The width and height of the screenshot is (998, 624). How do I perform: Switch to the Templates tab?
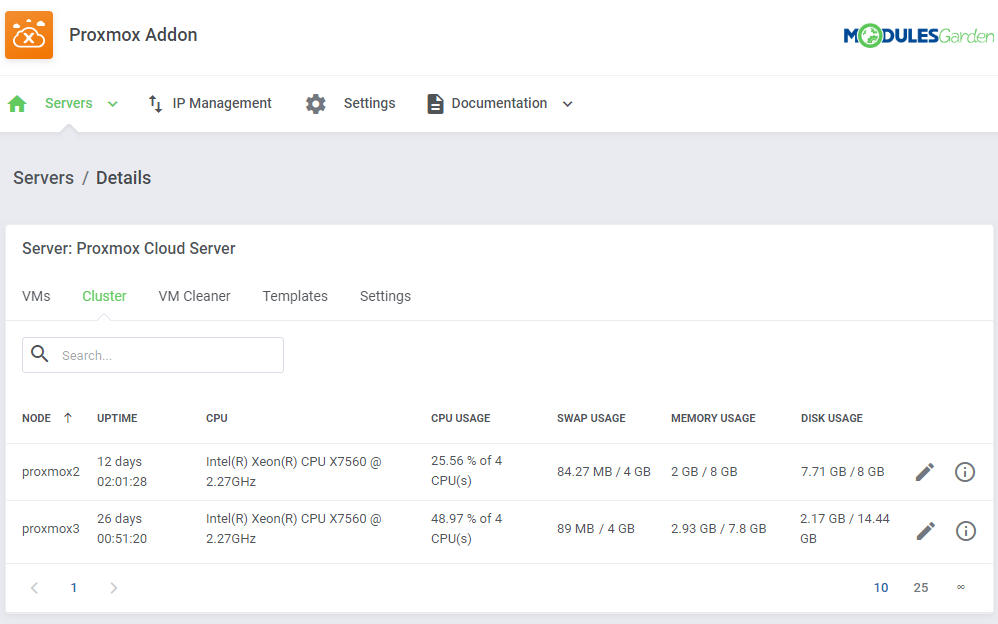click(x=295, y=296)
